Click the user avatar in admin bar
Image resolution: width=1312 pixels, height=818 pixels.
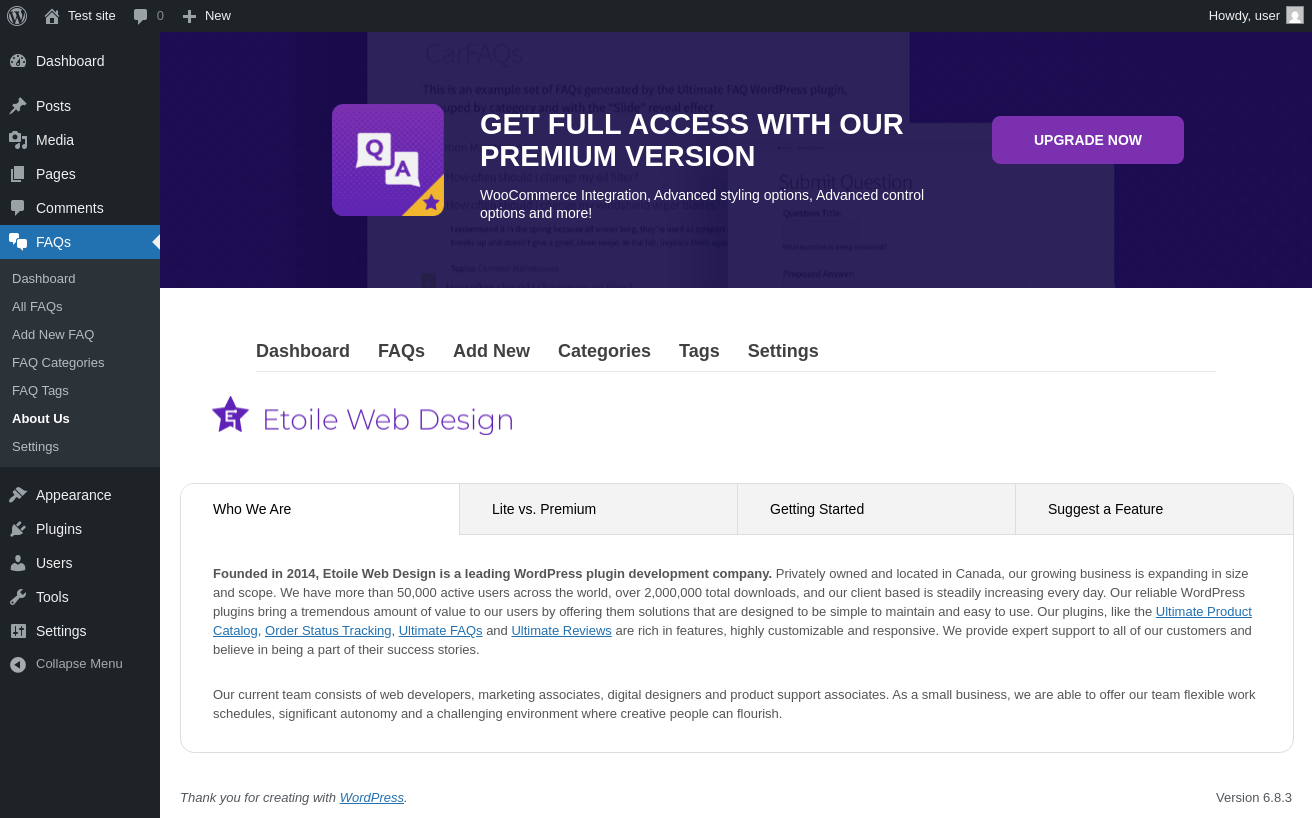(x=1295, y=16)
